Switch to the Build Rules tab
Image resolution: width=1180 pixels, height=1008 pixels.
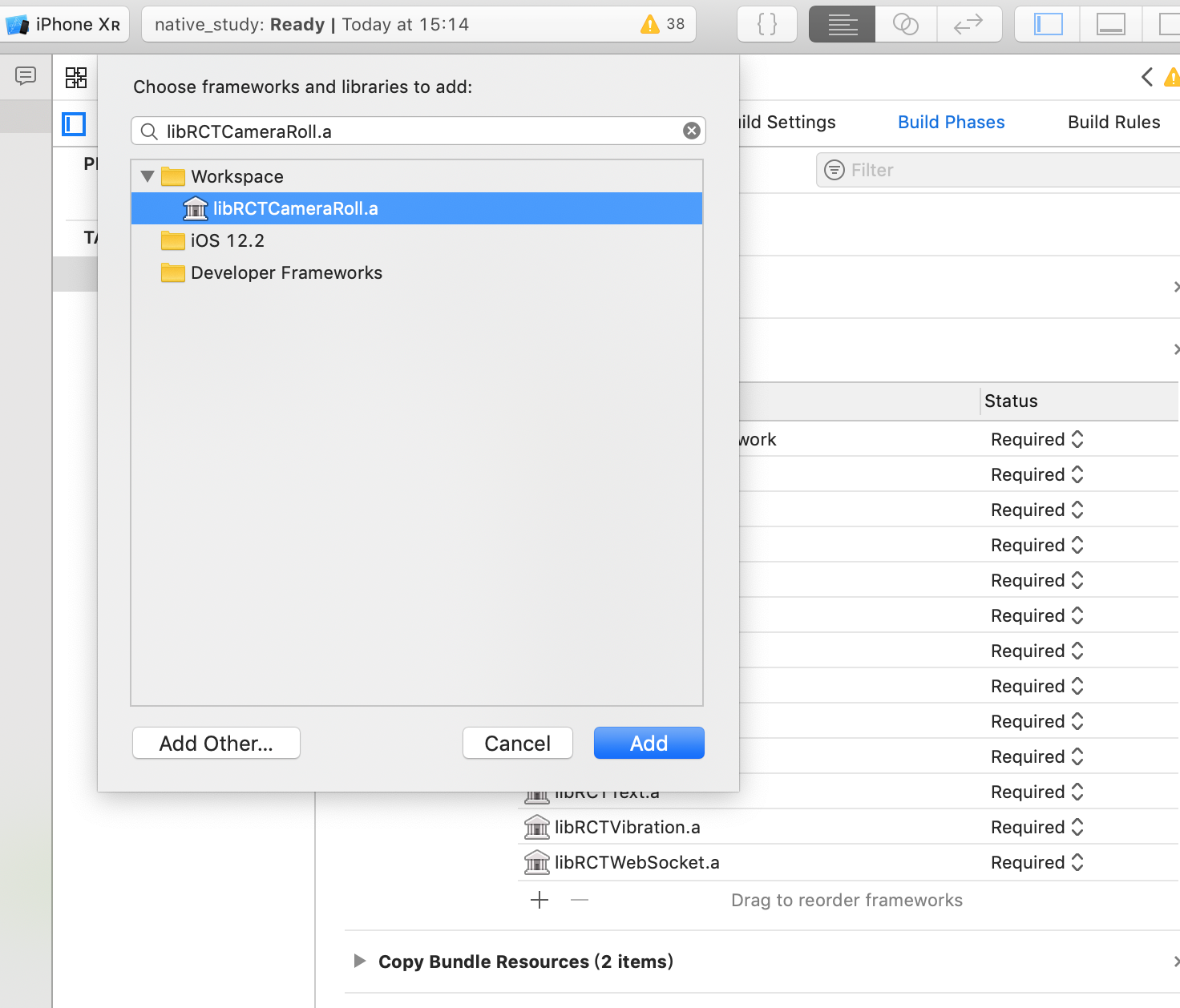click(1114, 122)
